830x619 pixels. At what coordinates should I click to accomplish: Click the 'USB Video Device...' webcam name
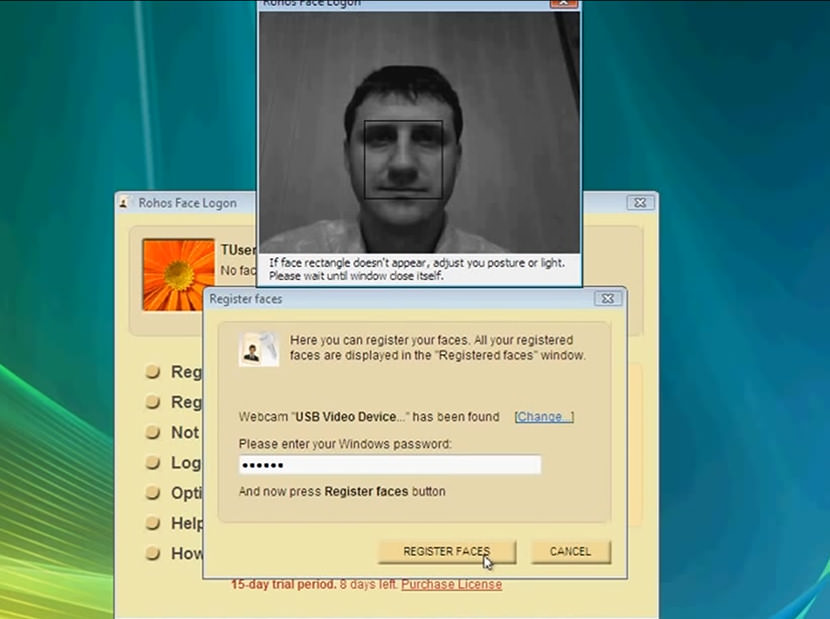tap(350, 417)
